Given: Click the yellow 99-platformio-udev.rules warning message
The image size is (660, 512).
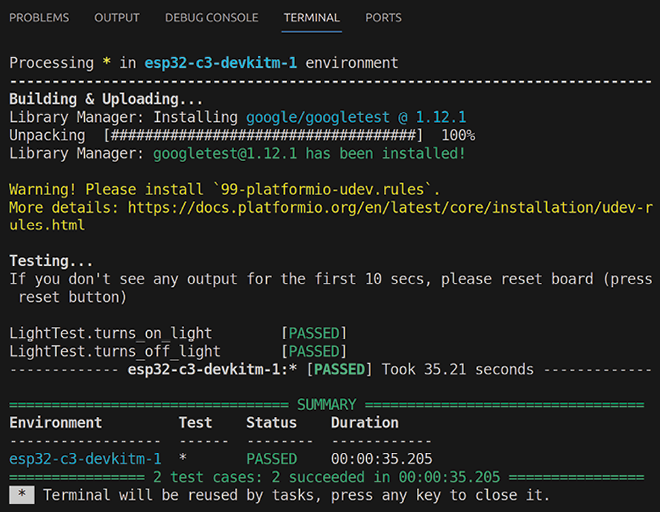Looking at the screenshot, I should pos(225,189).
